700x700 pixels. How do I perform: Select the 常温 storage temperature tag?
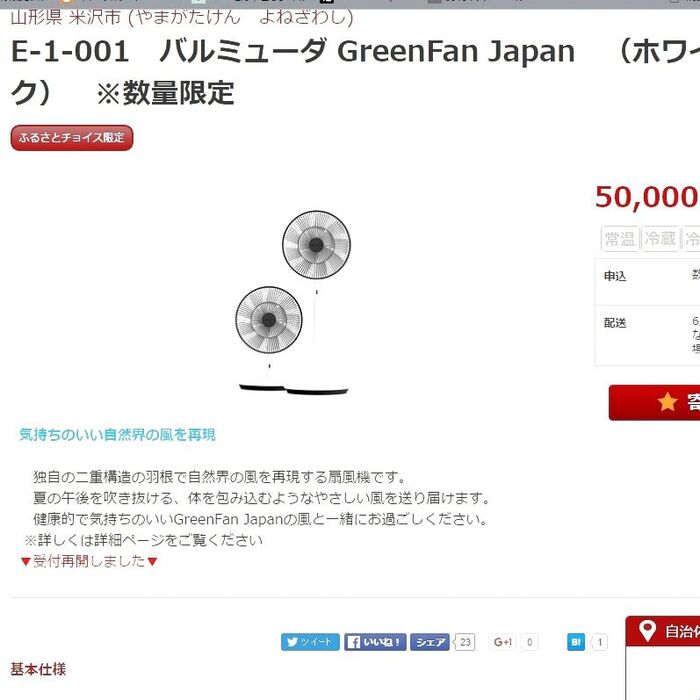[x=619, y=239]
